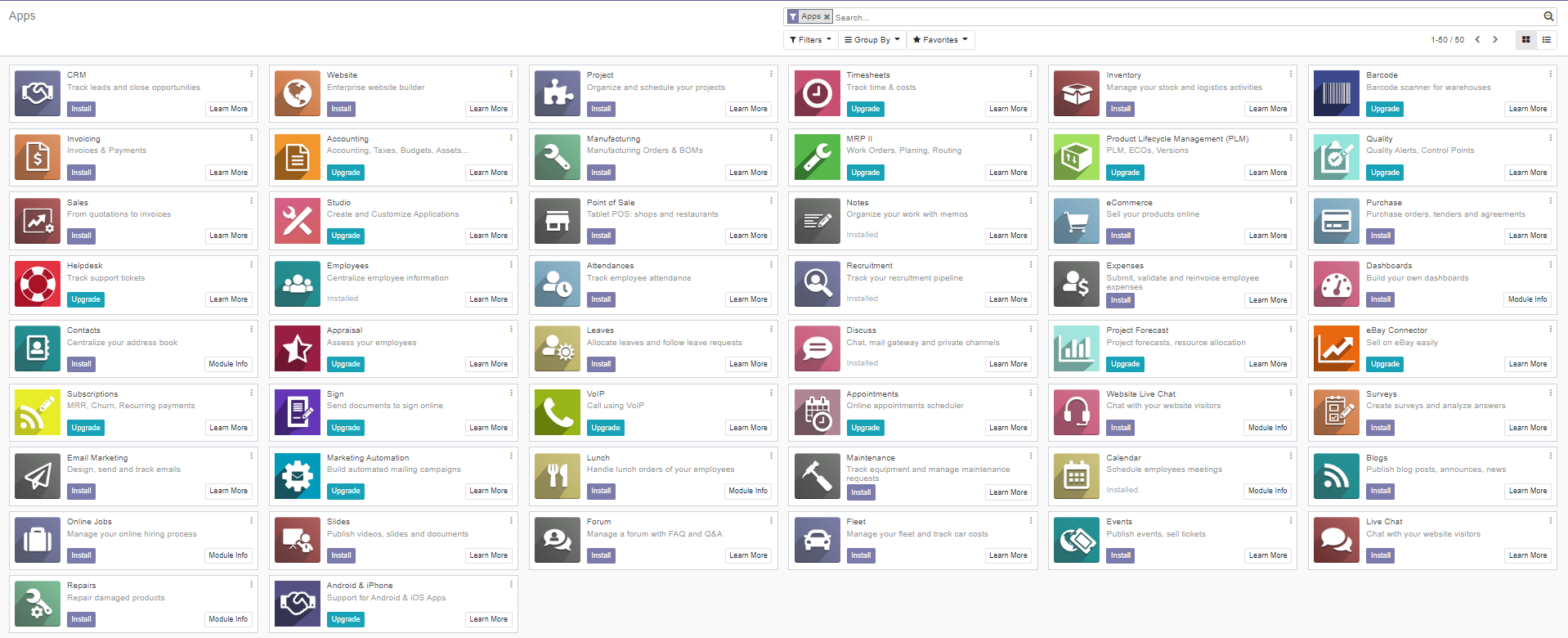The height and width of the screenshot is (638, 1568).
Task: Open the Events ticket icon
Action: (1077, 540)
